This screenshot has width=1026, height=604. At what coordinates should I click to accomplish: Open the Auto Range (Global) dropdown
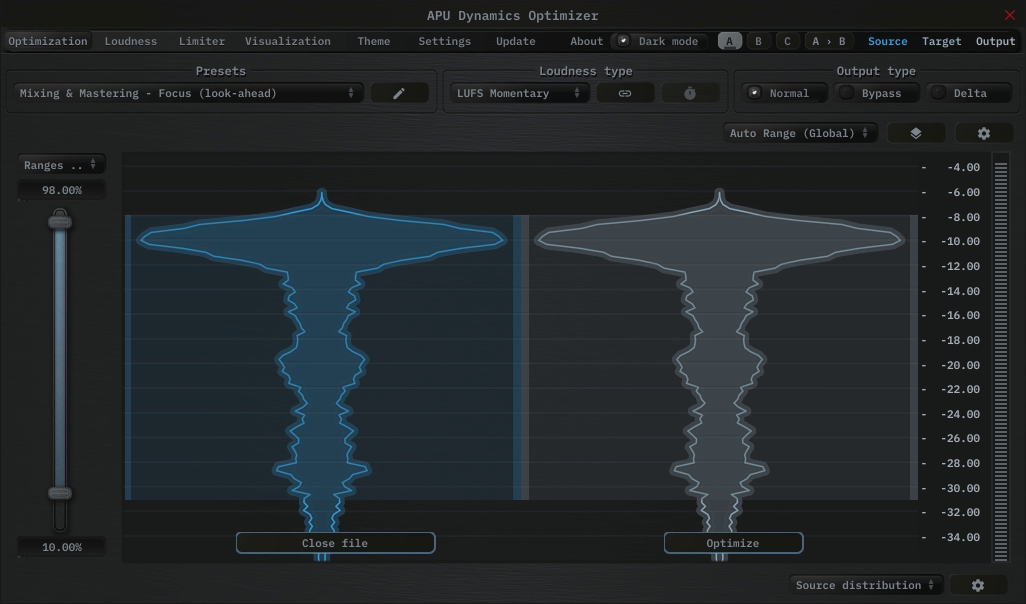coord(800,133)
